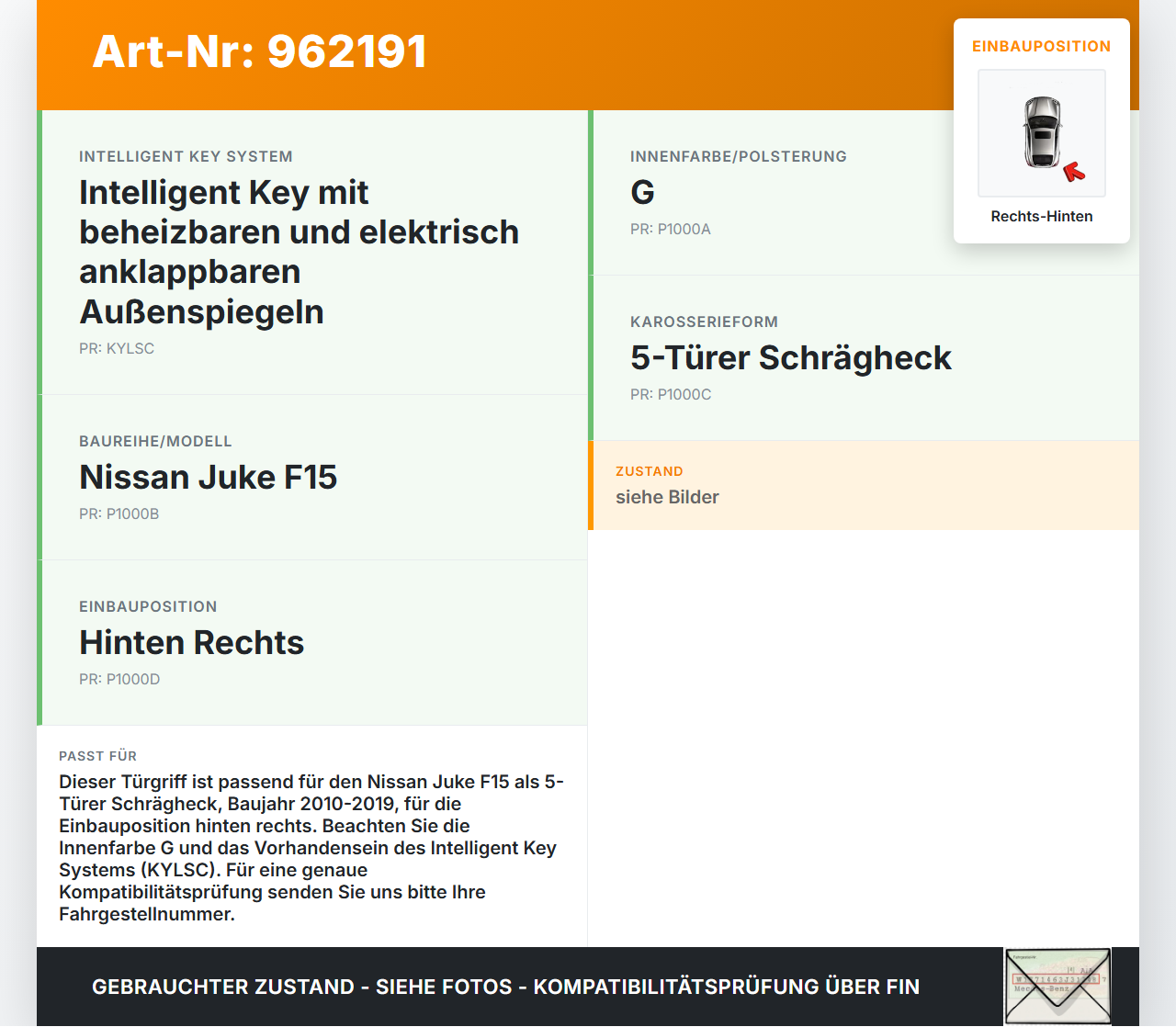
Task: Click the green accent bar beside Intelligent Key
Action: [40, 253]
